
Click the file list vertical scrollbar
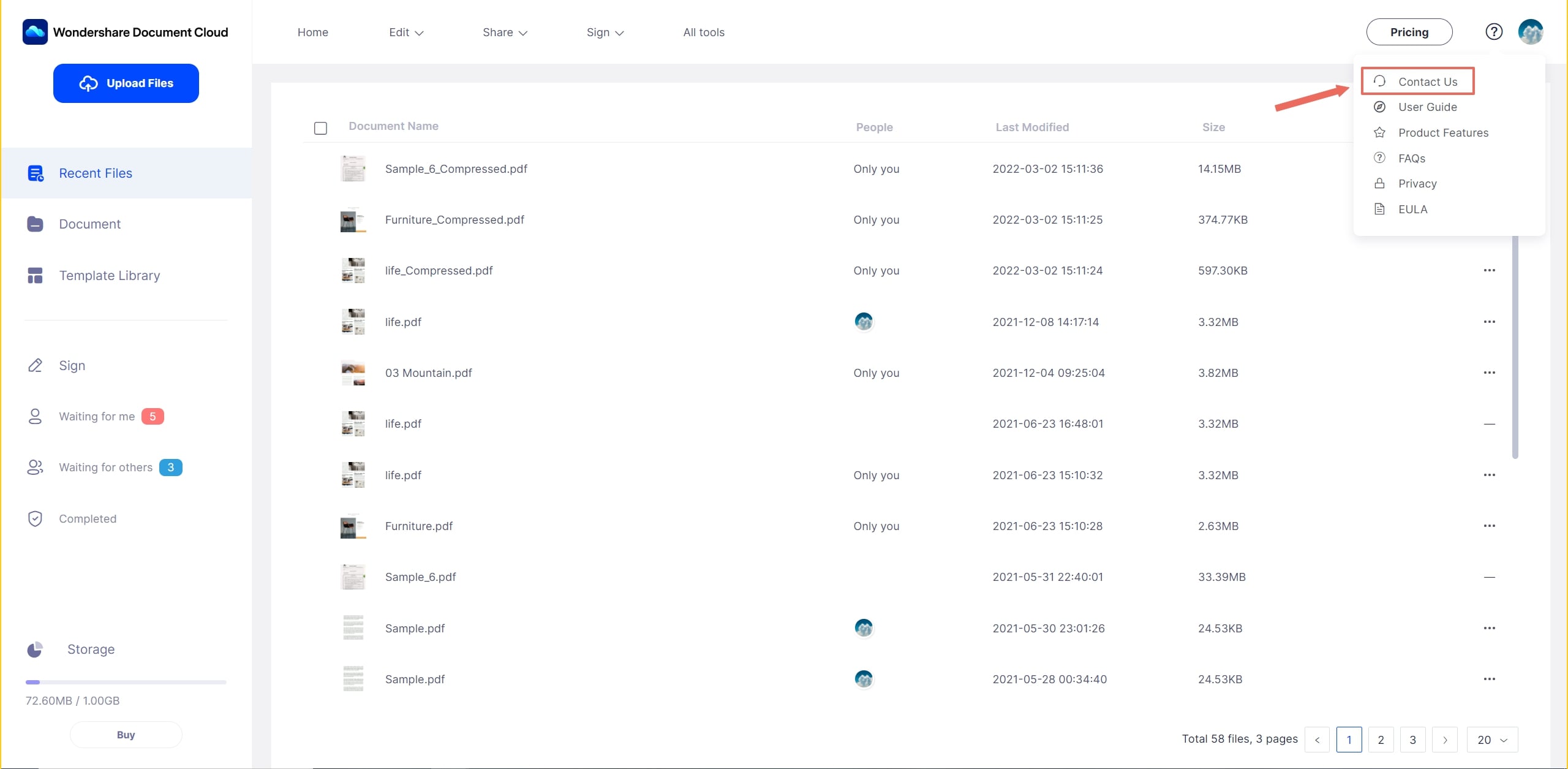[x=1515, y=346]
